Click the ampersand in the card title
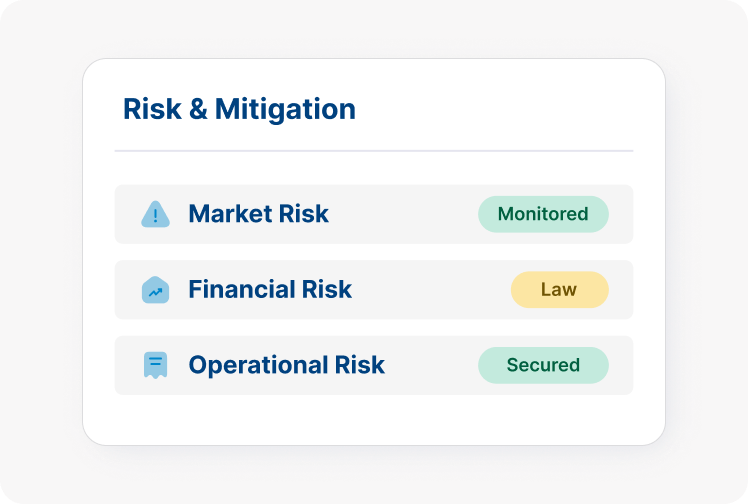748x504 pixels. [197, 109]
